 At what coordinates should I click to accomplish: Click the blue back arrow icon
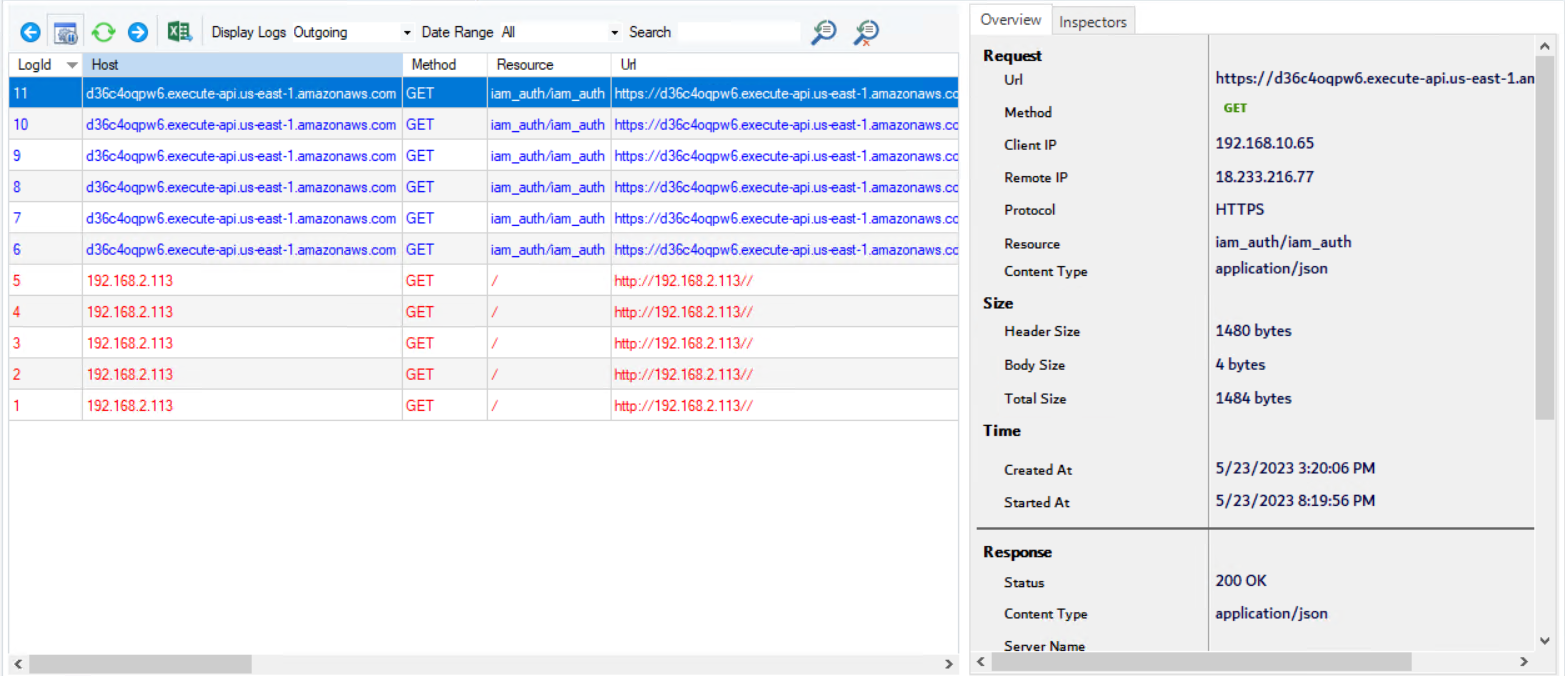pos(31,33)
